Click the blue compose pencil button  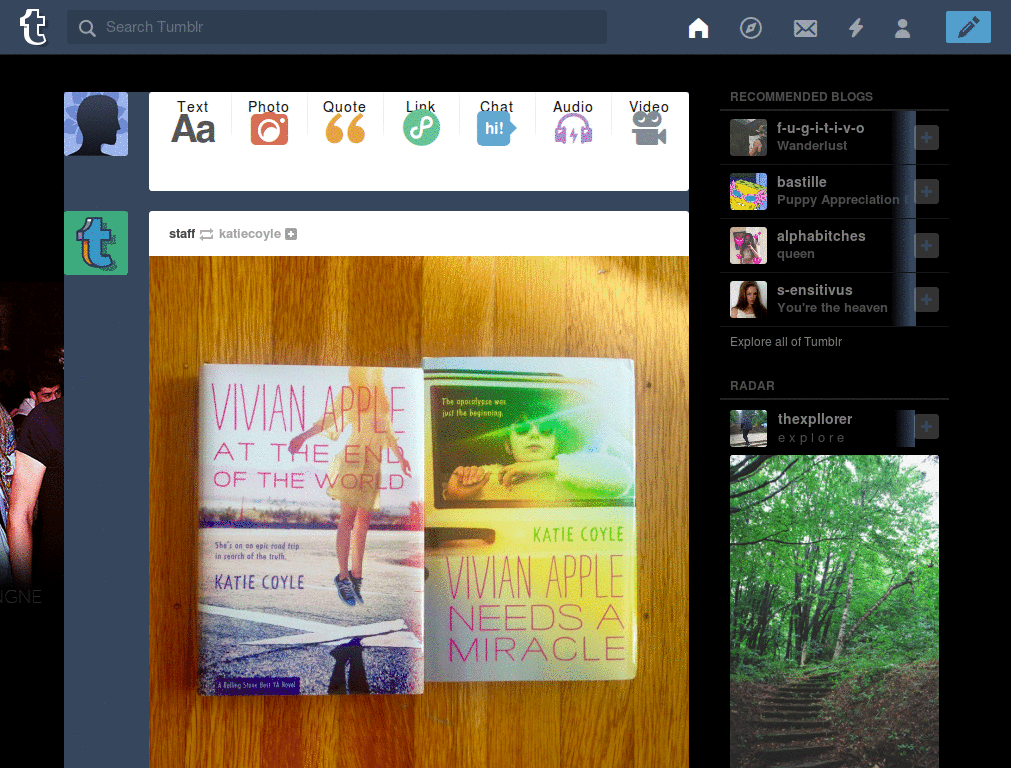(968, 27)
